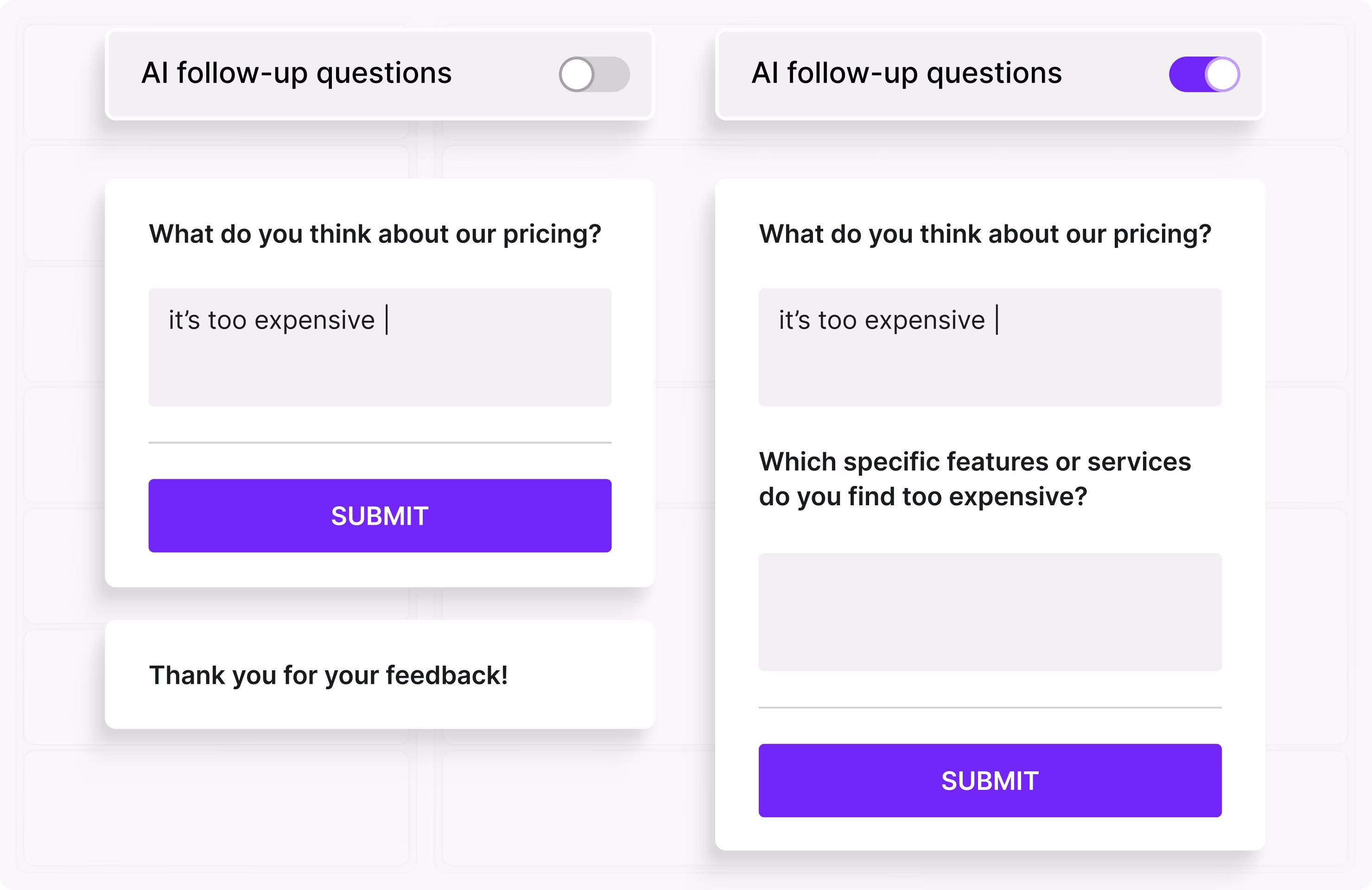
Task: Click the left "AI follow-up questions" label
Action: pos(296,73)
